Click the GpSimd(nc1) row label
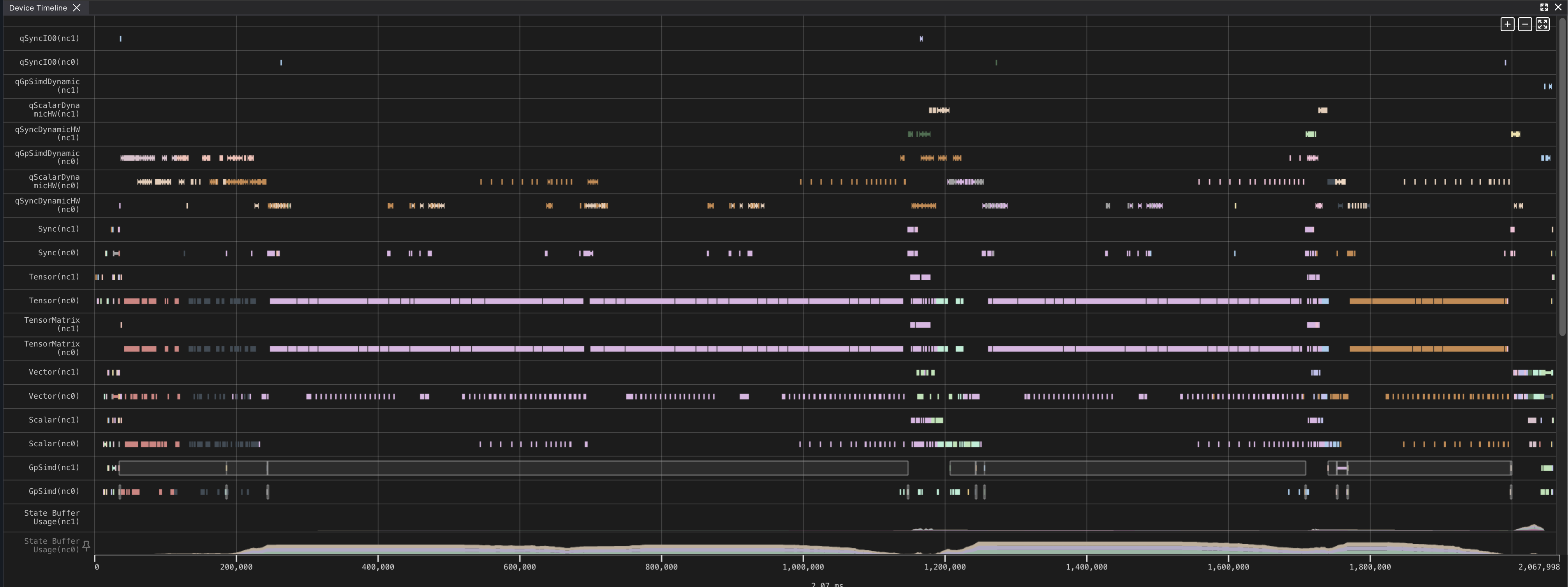 [54, 468]
